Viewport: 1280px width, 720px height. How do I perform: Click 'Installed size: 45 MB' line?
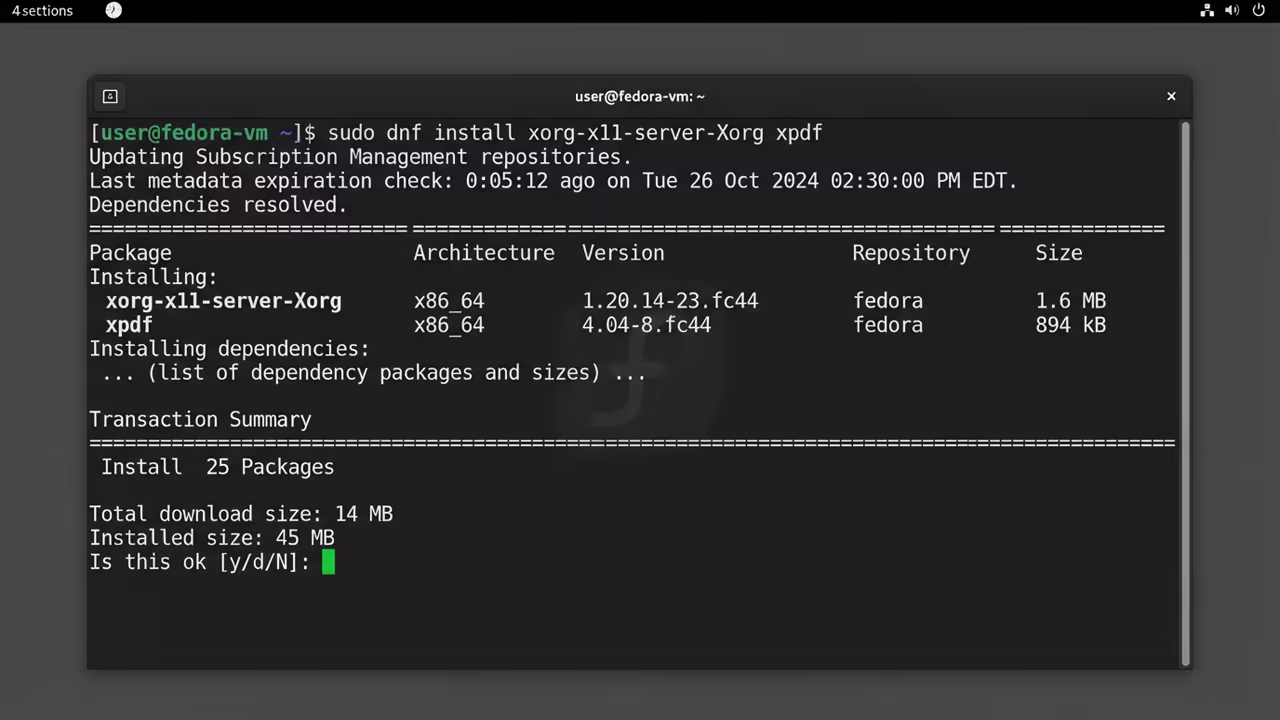212,538
